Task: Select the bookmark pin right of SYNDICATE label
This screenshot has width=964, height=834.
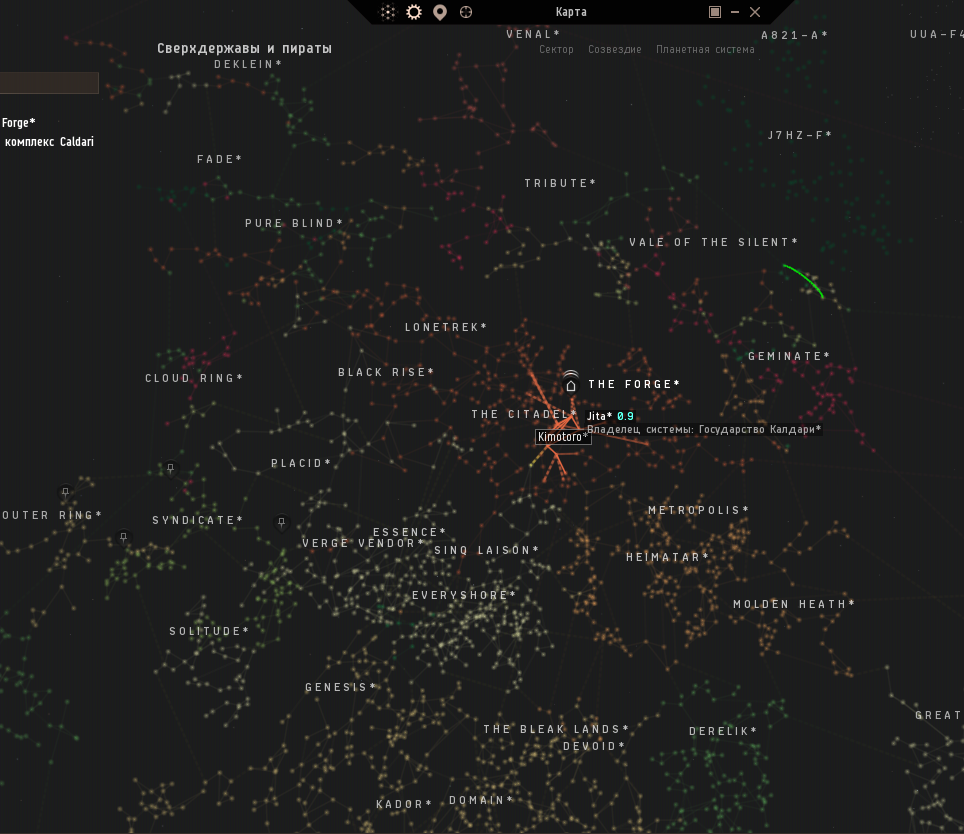Action: pos(282,522)
